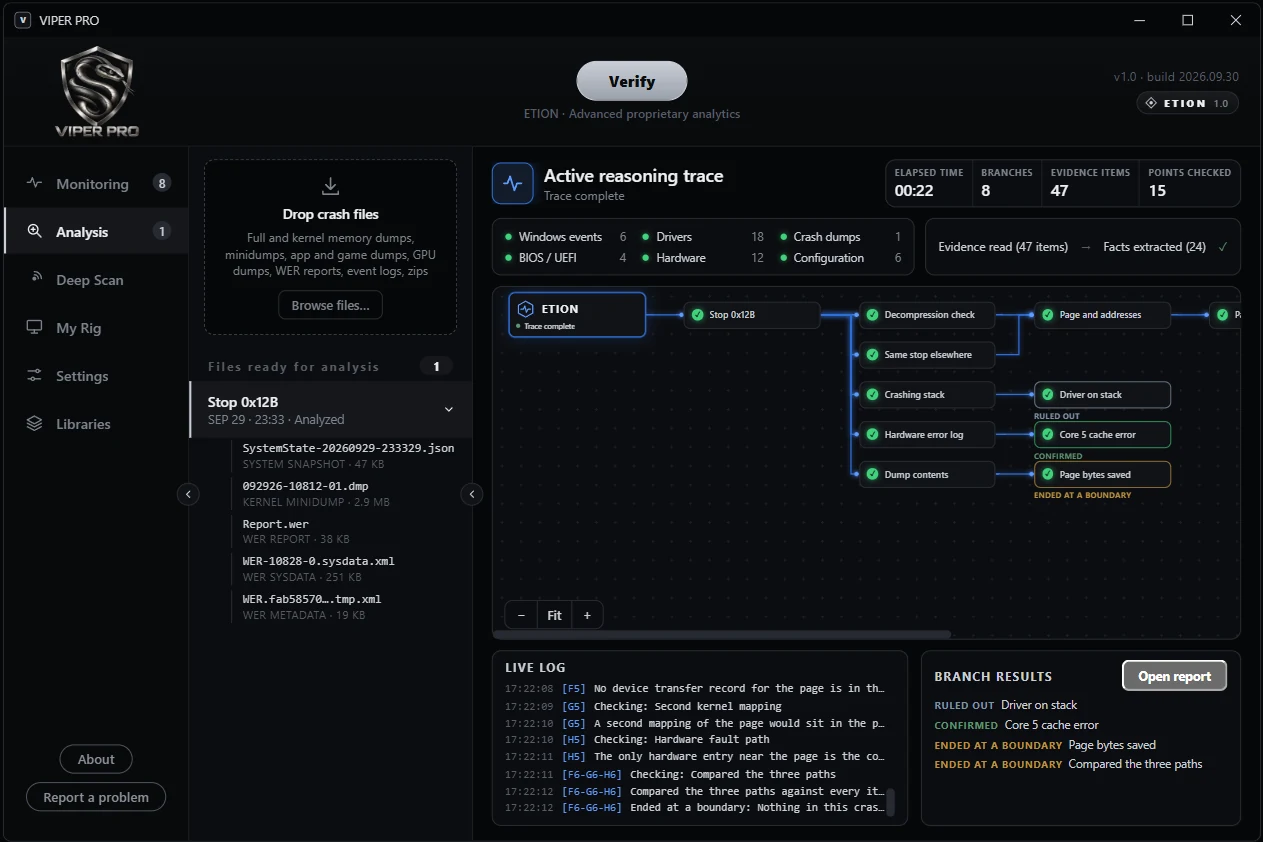Collapse the left sidebar with arrow button
This screenshot has height=842, width=1263.
[x=188, y=493]
